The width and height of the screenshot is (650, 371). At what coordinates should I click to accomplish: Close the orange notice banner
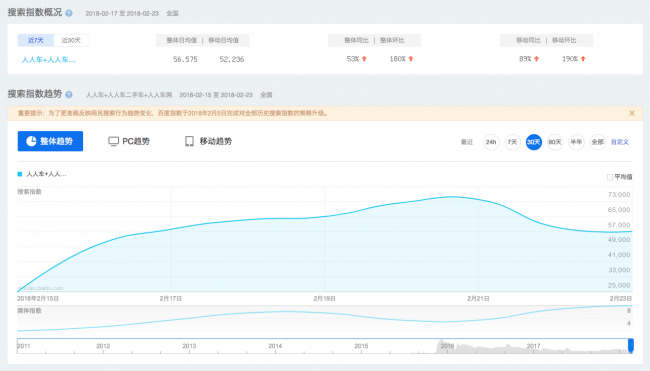point(632,113)
